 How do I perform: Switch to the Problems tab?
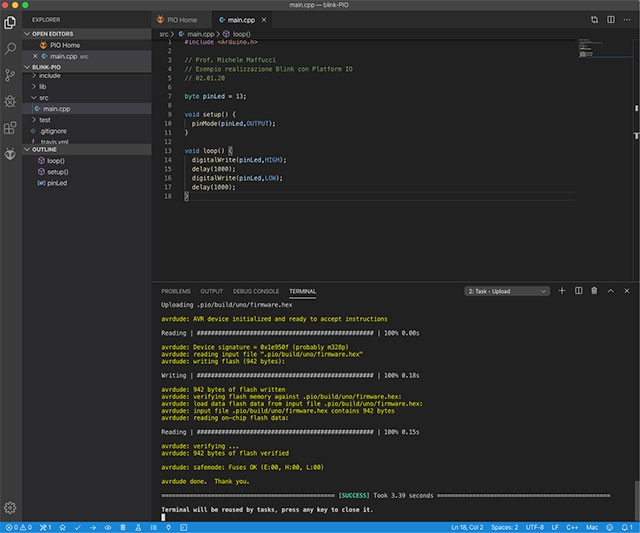(175, 291)
